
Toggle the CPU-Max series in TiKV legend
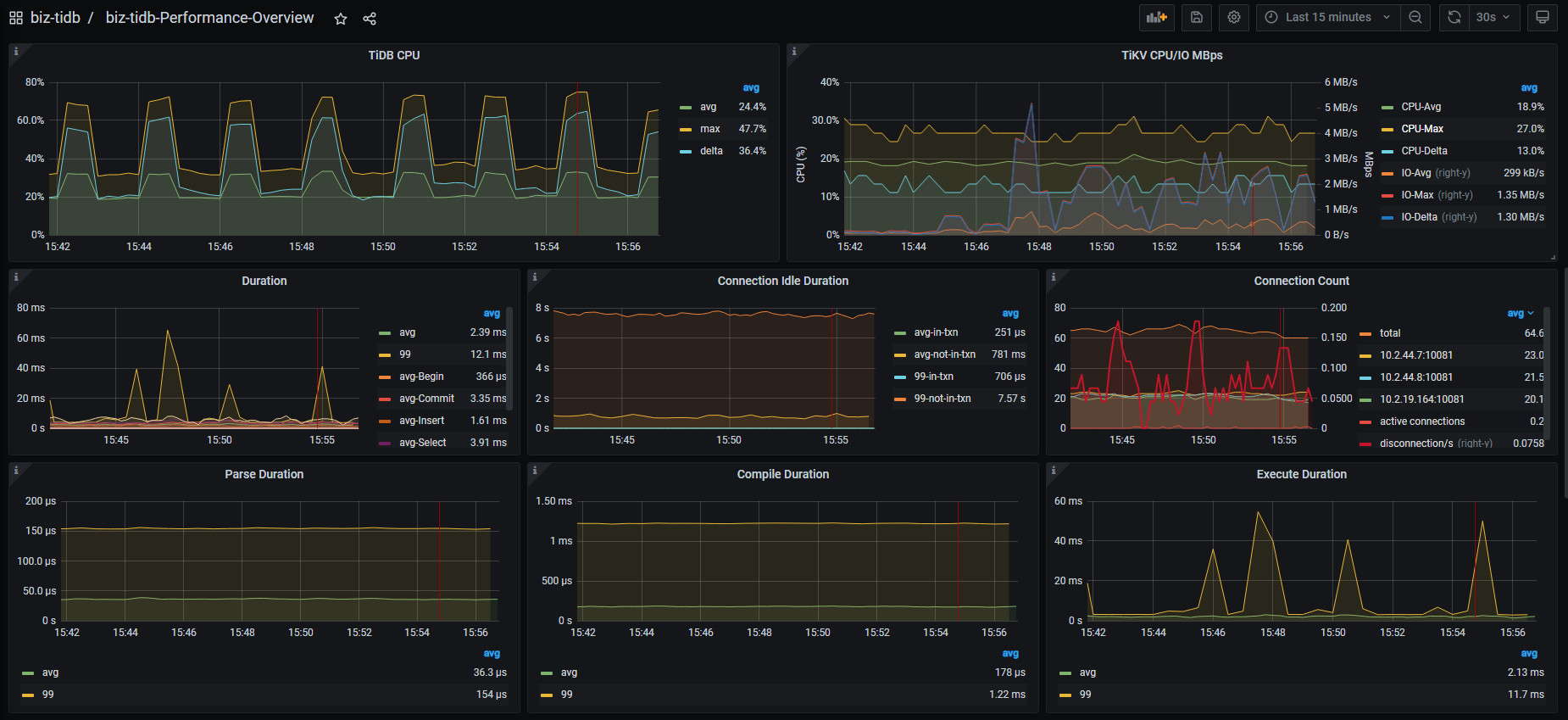pyautogui.click(x=1421, y=129)
